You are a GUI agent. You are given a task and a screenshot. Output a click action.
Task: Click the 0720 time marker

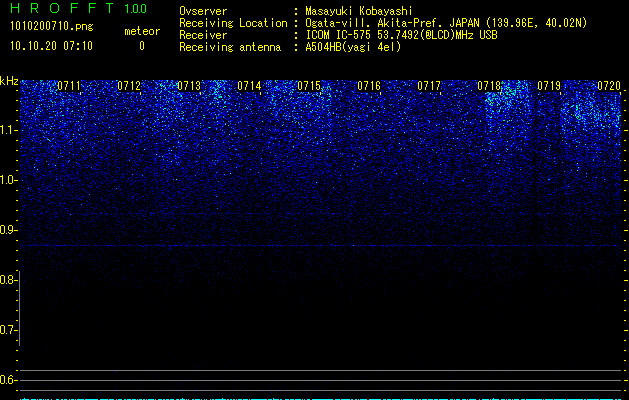pos(609,86)
